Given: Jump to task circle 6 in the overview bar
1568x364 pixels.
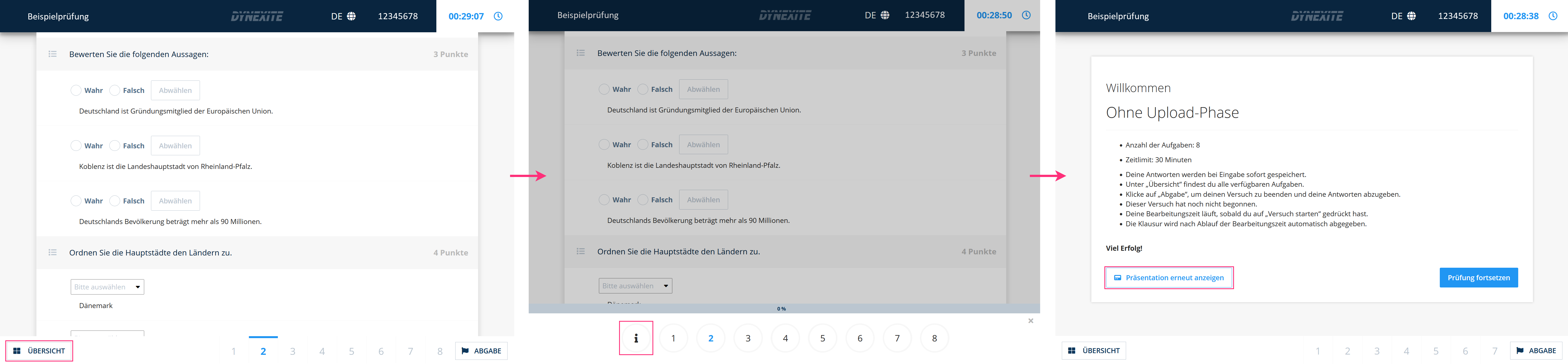Looking at the screenshot, I should coord(860,338).
